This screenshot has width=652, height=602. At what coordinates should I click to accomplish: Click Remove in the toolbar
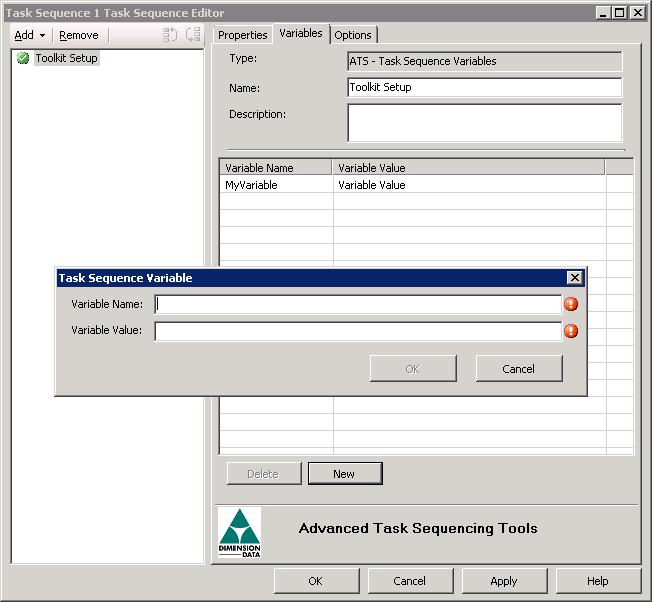(79, 35)
